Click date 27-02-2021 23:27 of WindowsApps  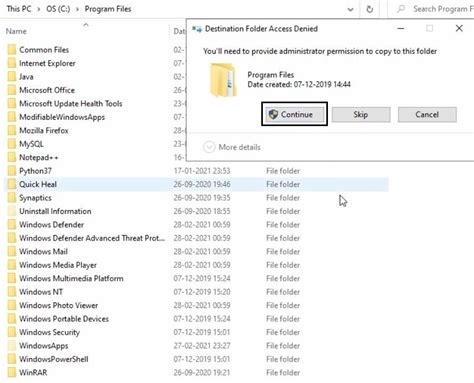click(202, 345)
